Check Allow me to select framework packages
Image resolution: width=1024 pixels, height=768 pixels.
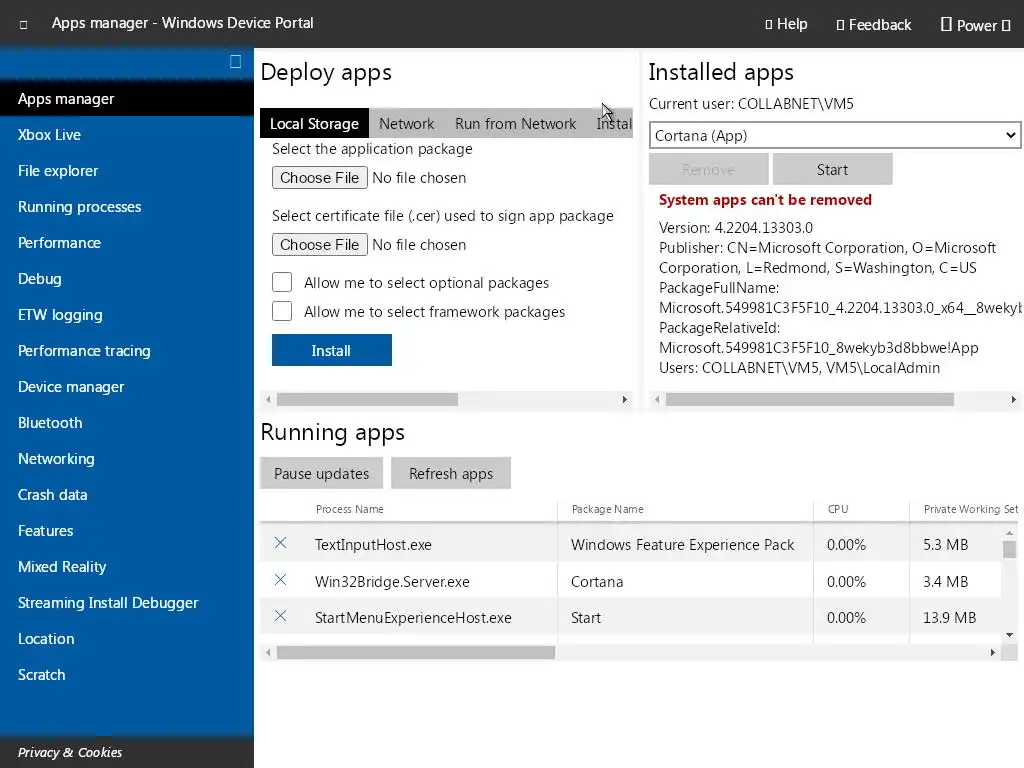[282, 312]
